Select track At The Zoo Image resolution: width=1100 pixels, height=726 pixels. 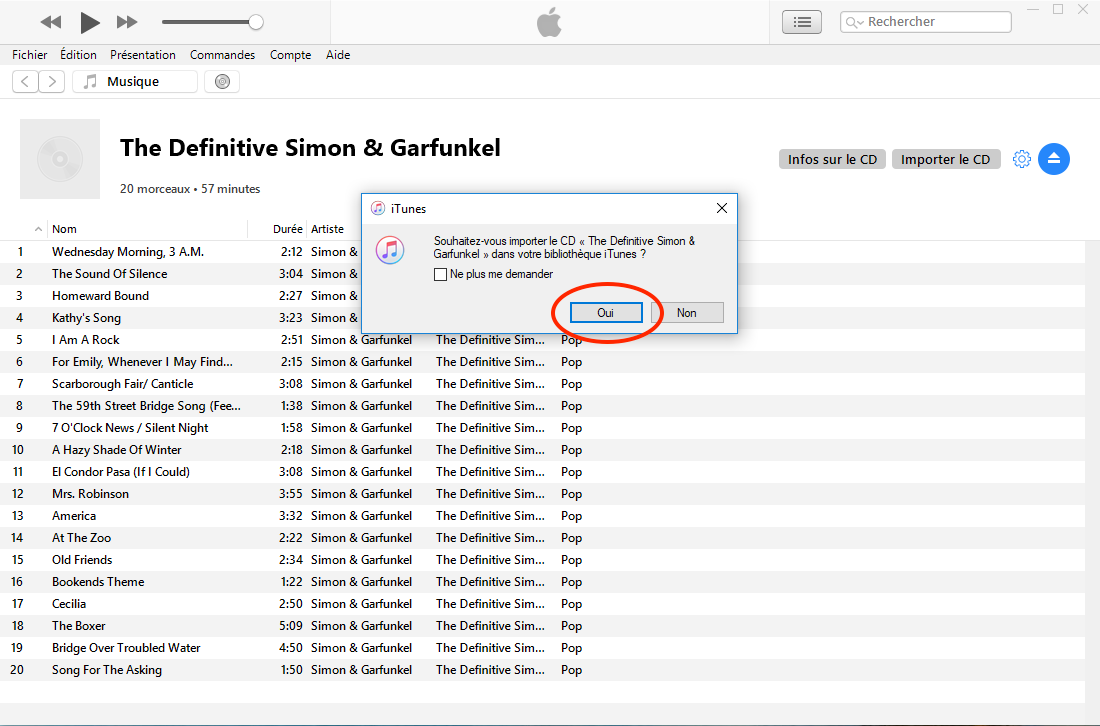(542, 537)
